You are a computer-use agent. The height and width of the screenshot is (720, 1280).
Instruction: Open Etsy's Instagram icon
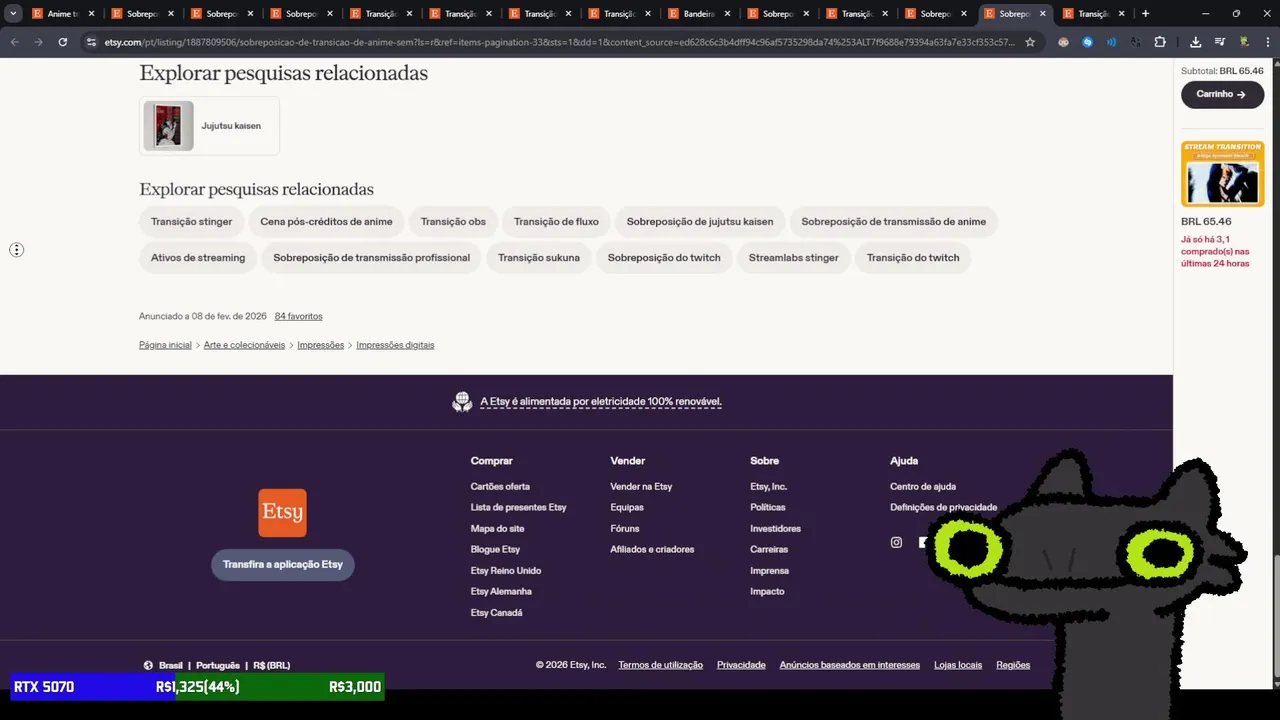pyautogui.click(x=896, y=542)
